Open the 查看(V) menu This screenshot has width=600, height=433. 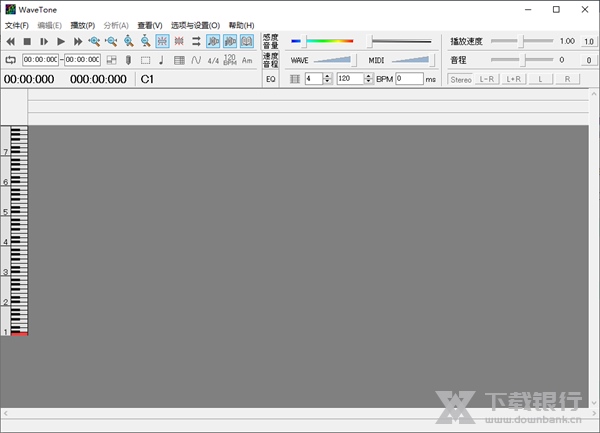pyautogui.click(x=150, y=25)
